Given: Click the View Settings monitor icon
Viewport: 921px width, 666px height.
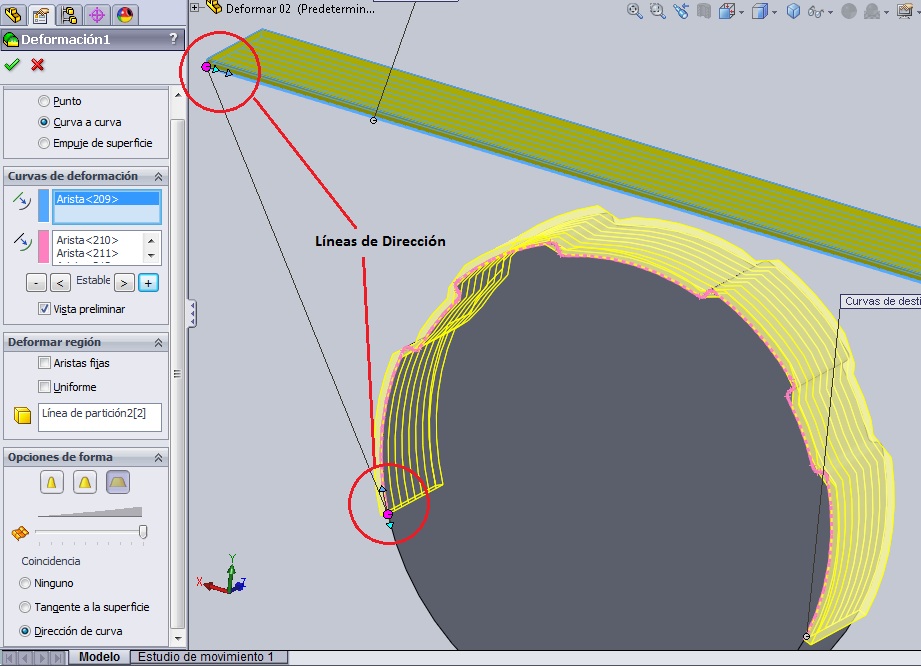Looking at the screenshot, I should click(905, 11).
